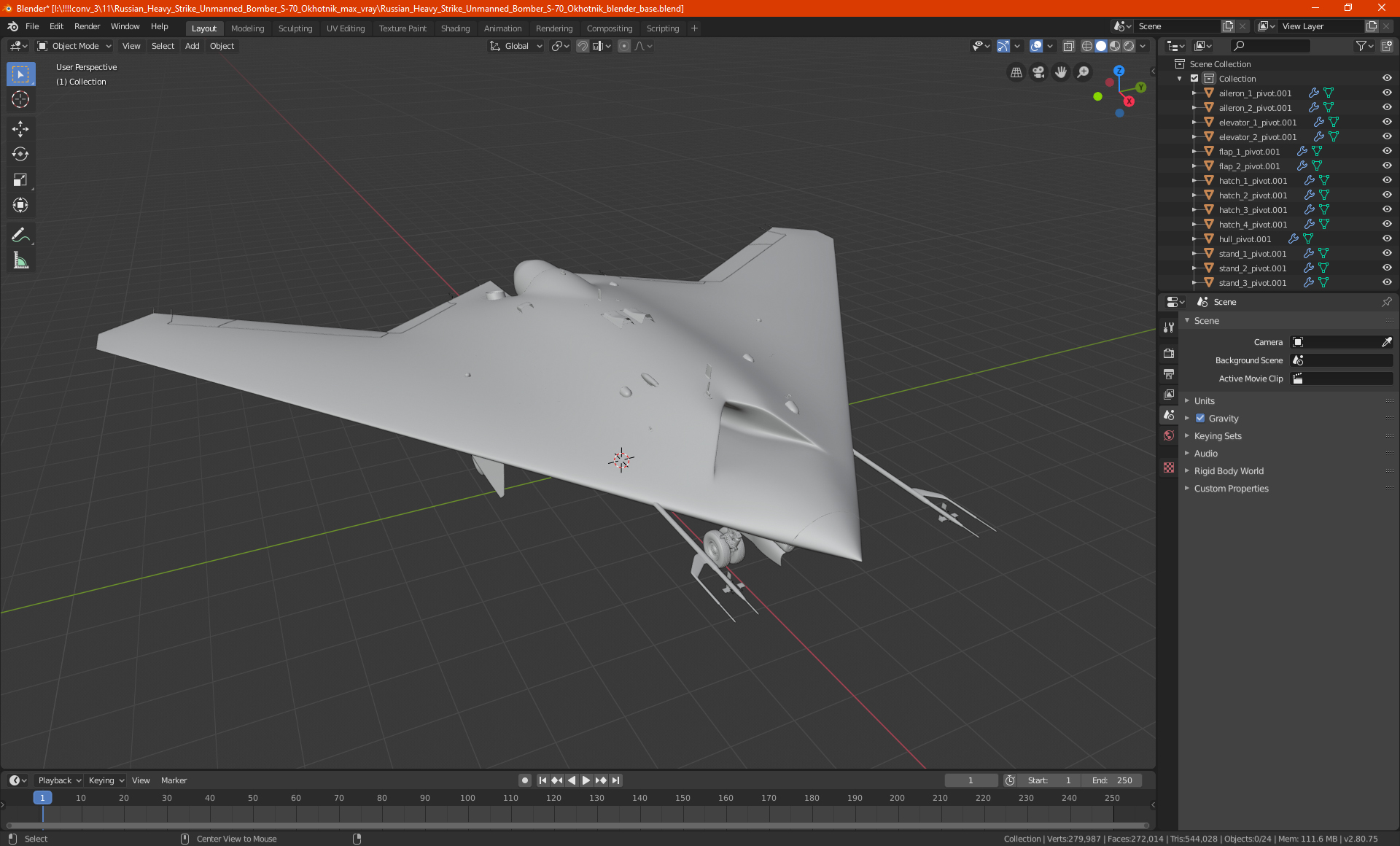
Task: Open the Render menu
Action: (x=87, y=26)
